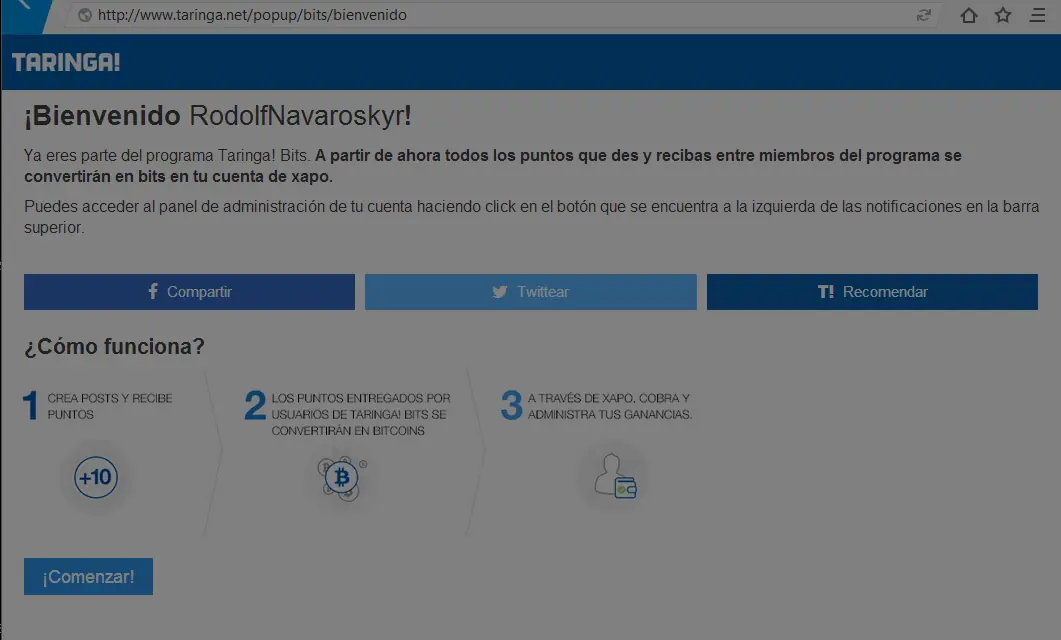Click the globe icon in address bar

pos(85,15)
